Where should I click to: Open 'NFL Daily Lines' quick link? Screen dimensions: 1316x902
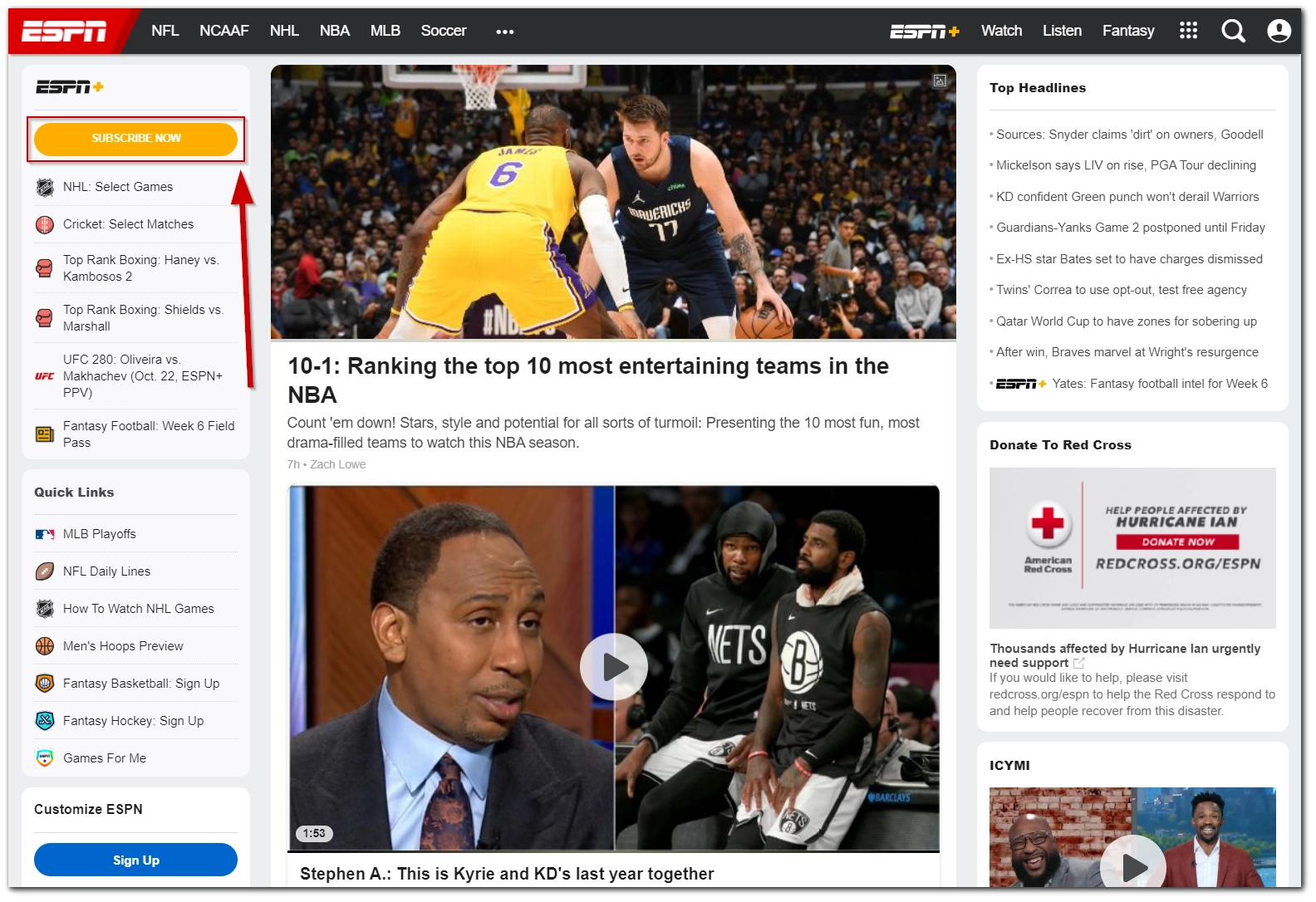click(x=106, y=571)
